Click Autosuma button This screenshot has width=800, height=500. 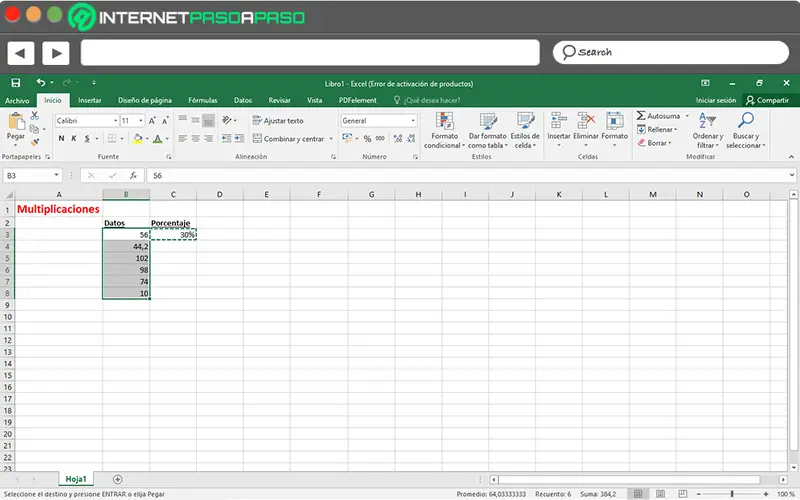point(659,116)
